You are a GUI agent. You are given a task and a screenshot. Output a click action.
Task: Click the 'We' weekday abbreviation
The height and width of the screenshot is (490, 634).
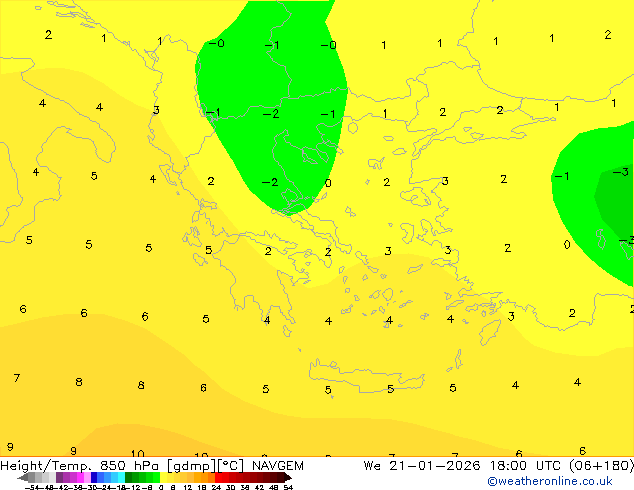click(x=372, y=466)
